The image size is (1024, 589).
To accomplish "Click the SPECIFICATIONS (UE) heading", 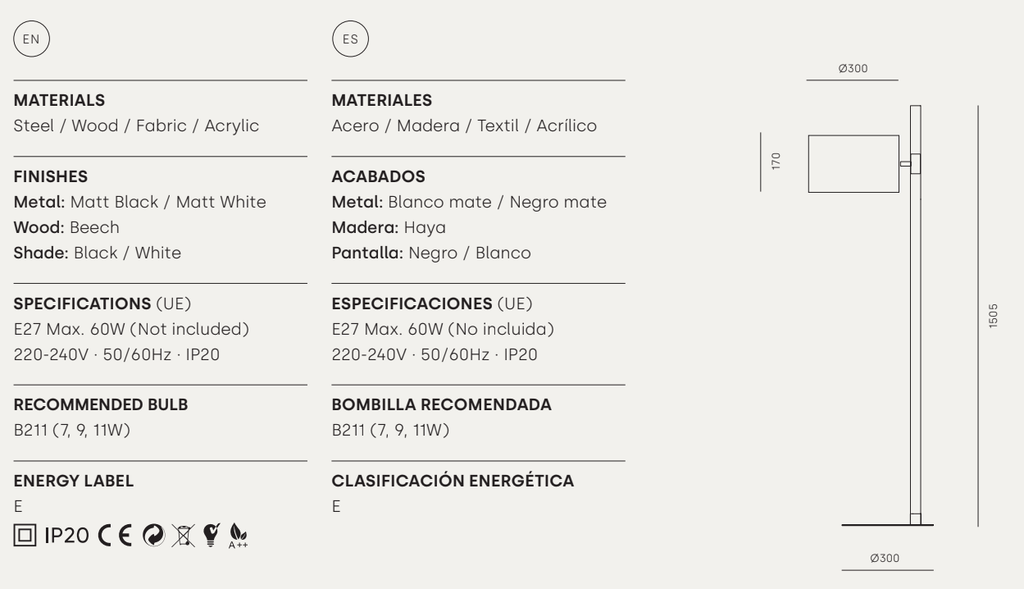I will coord(102,303).
